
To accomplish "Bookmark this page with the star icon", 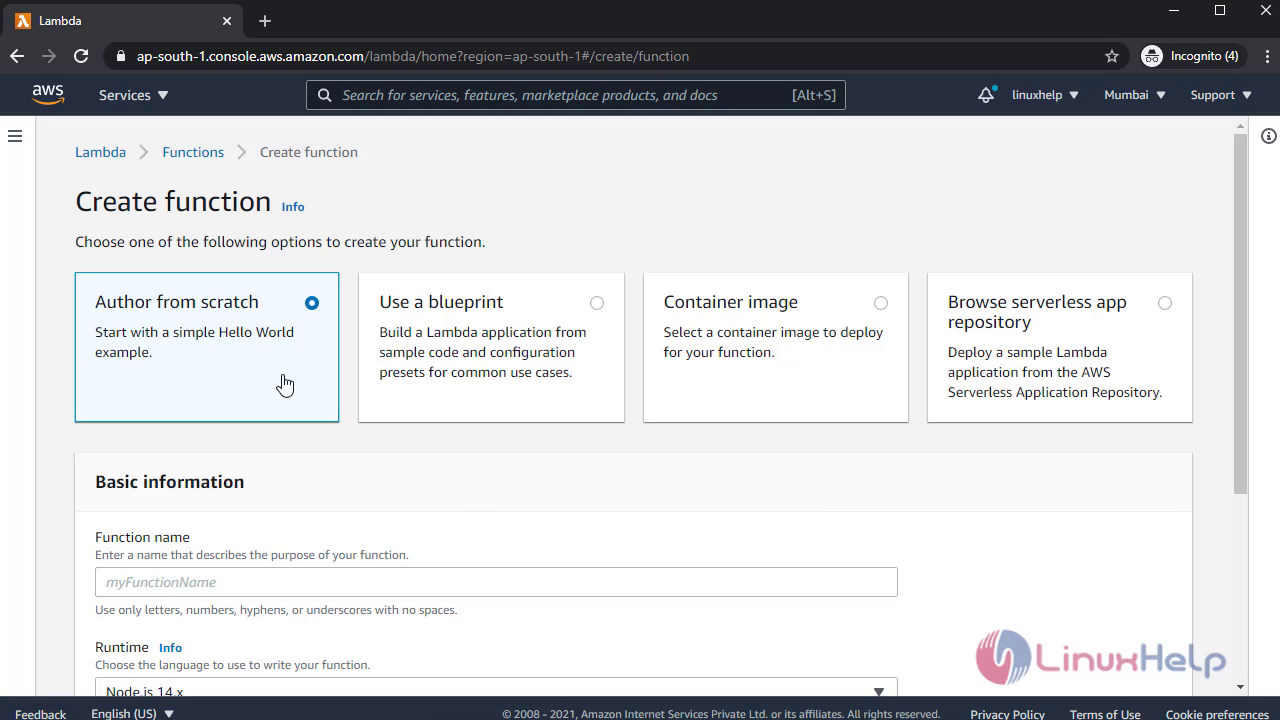I will (x=1112, y=56).
